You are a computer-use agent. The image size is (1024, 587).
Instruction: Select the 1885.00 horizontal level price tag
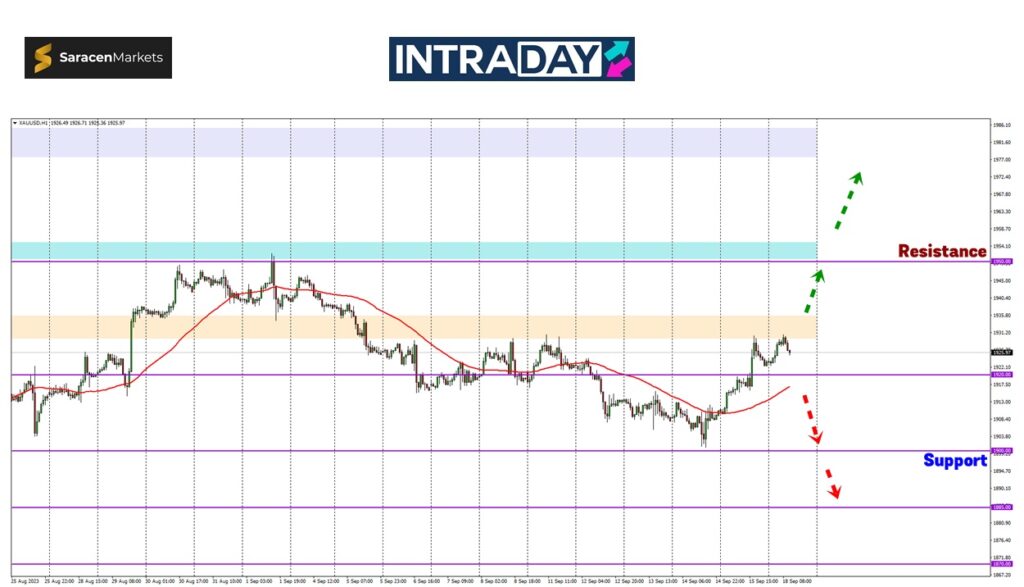click(1001, 507)
